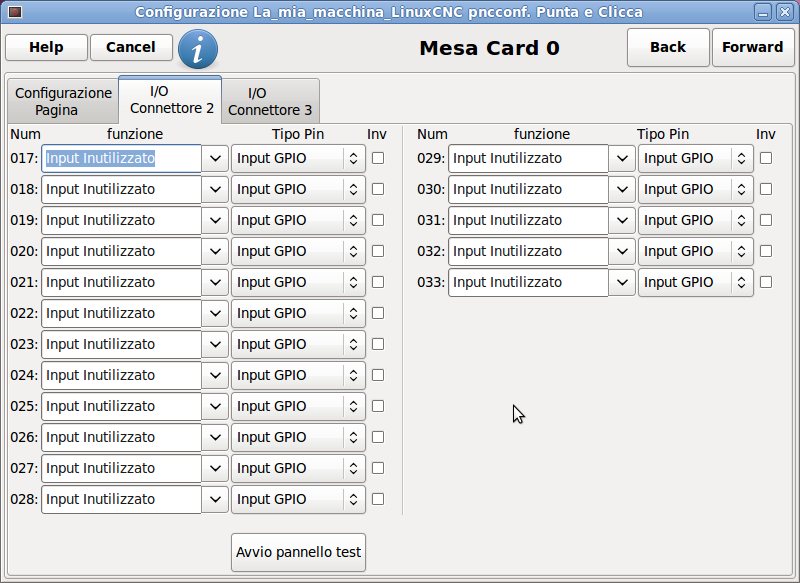This screenshot has height=583, width=800.
Task: Expand funzione dropdown arrow for pin 019
Action: 215,220
